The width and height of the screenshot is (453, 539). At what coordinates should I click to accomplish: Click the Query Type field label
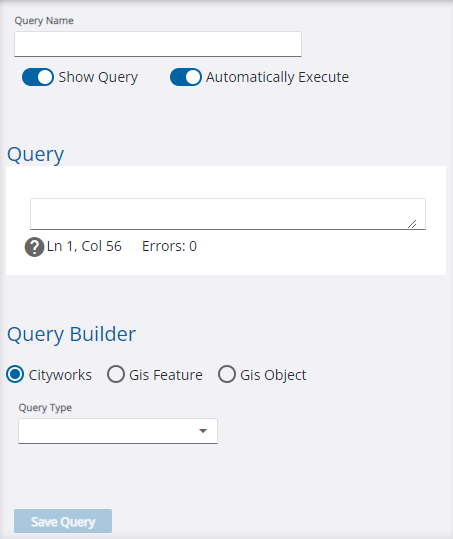(x=45, y=408)
